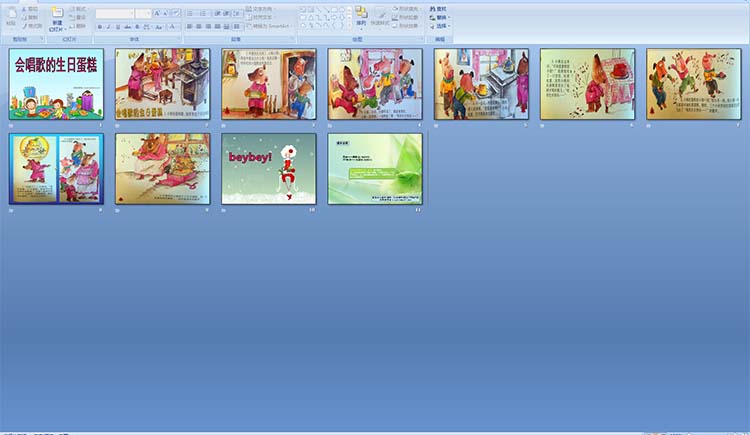Click the New Slide icon
The height and width of the screenshot is (435, 750).
point(57,13)
